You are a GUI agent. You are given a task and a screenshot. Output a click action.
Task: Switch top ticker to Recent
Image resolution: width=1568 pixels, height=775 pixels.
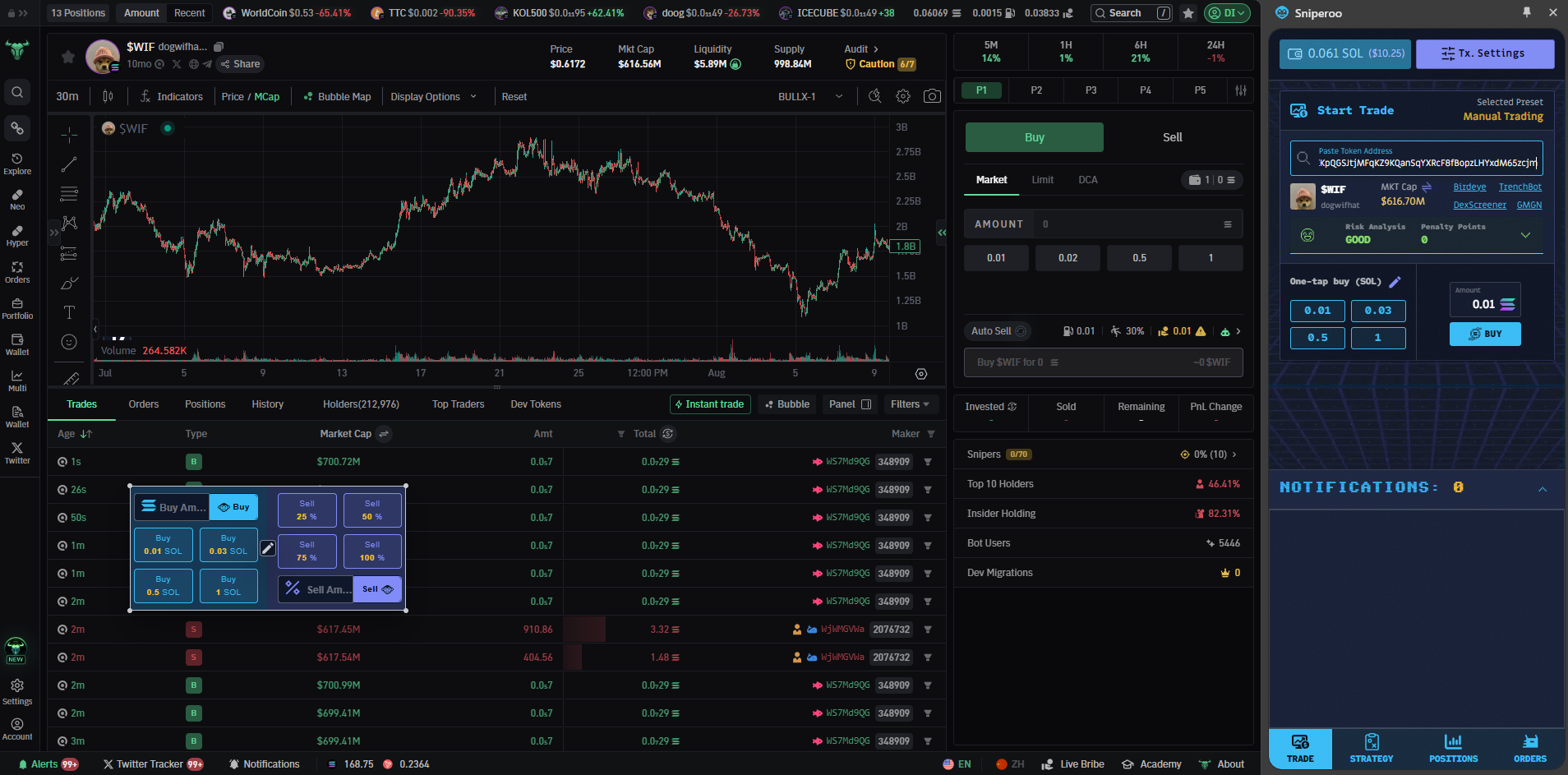[190, 13]
